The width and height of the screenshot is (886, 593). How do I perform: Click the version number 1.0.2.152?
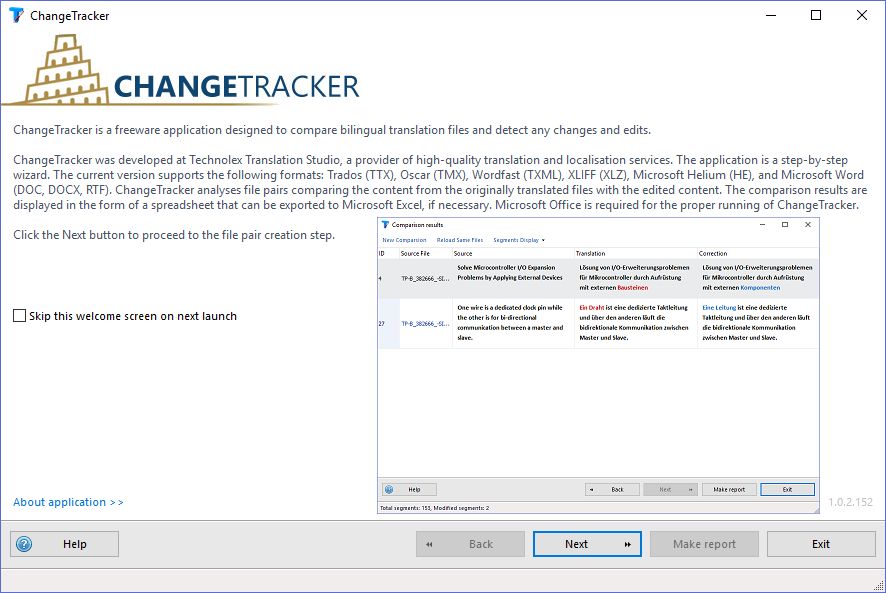[850, 502]
